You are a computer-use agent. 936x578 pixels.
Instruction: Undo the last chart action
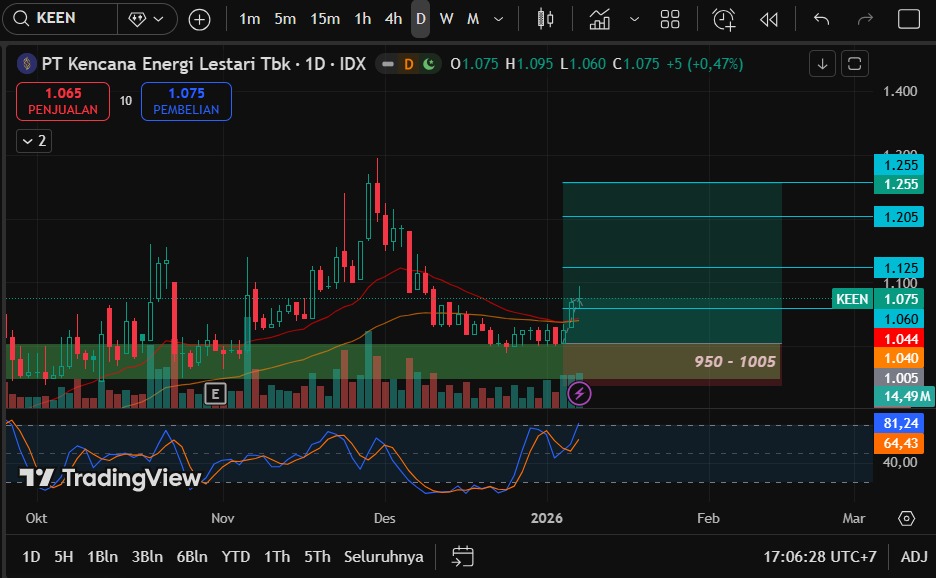[821, 19]
